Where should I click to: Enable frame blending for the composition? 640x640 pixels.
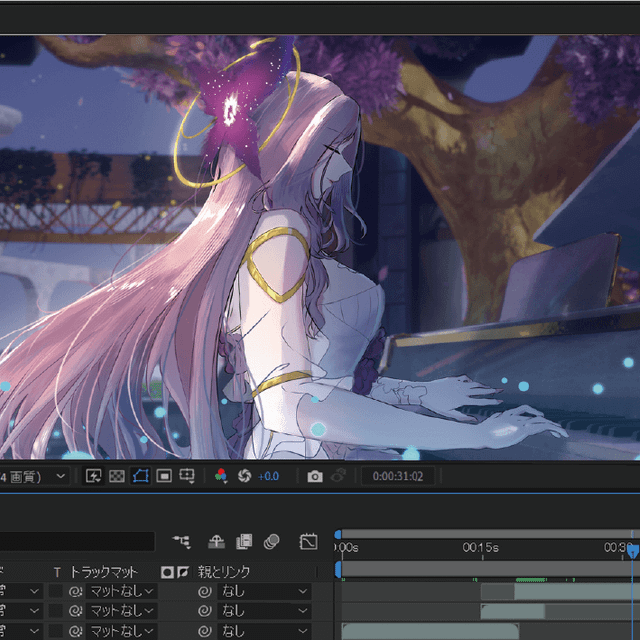[x=243, y=542]
